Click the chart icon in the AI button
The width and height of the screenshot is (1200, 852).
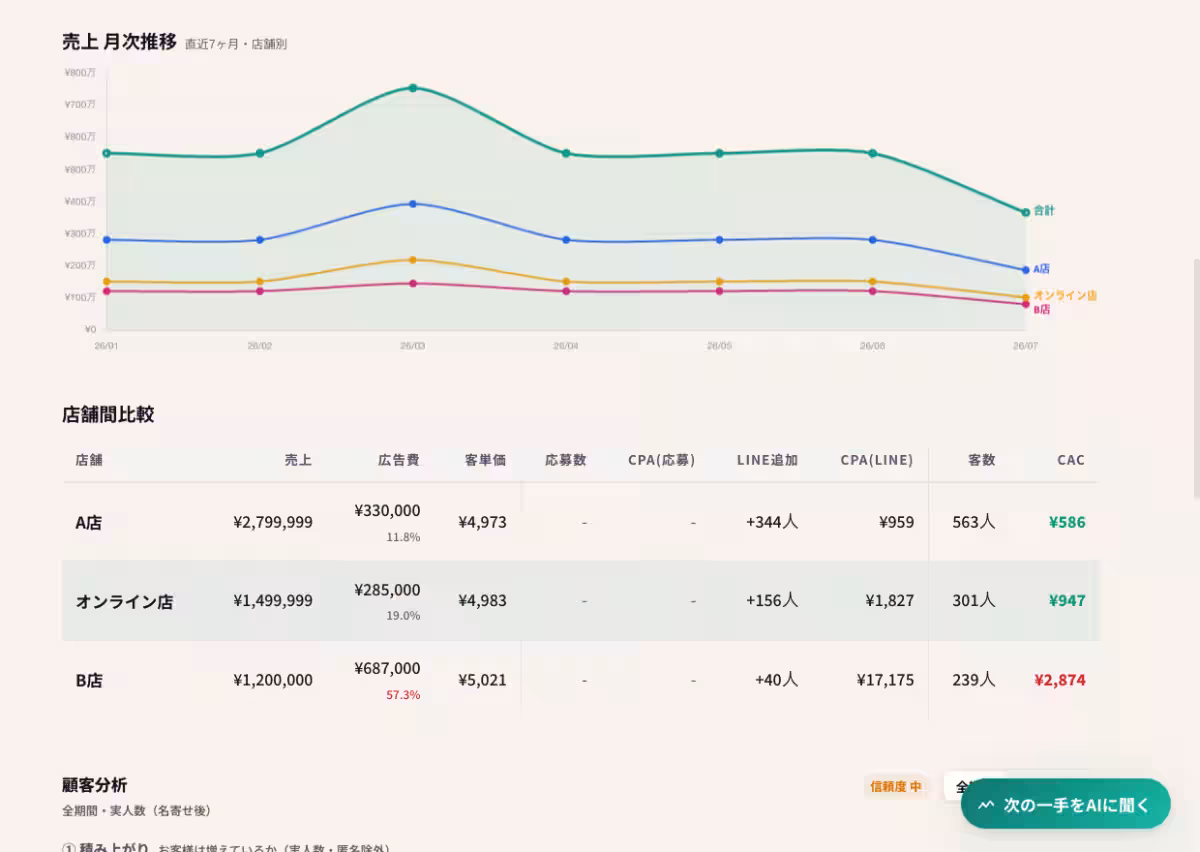point(987,805)
